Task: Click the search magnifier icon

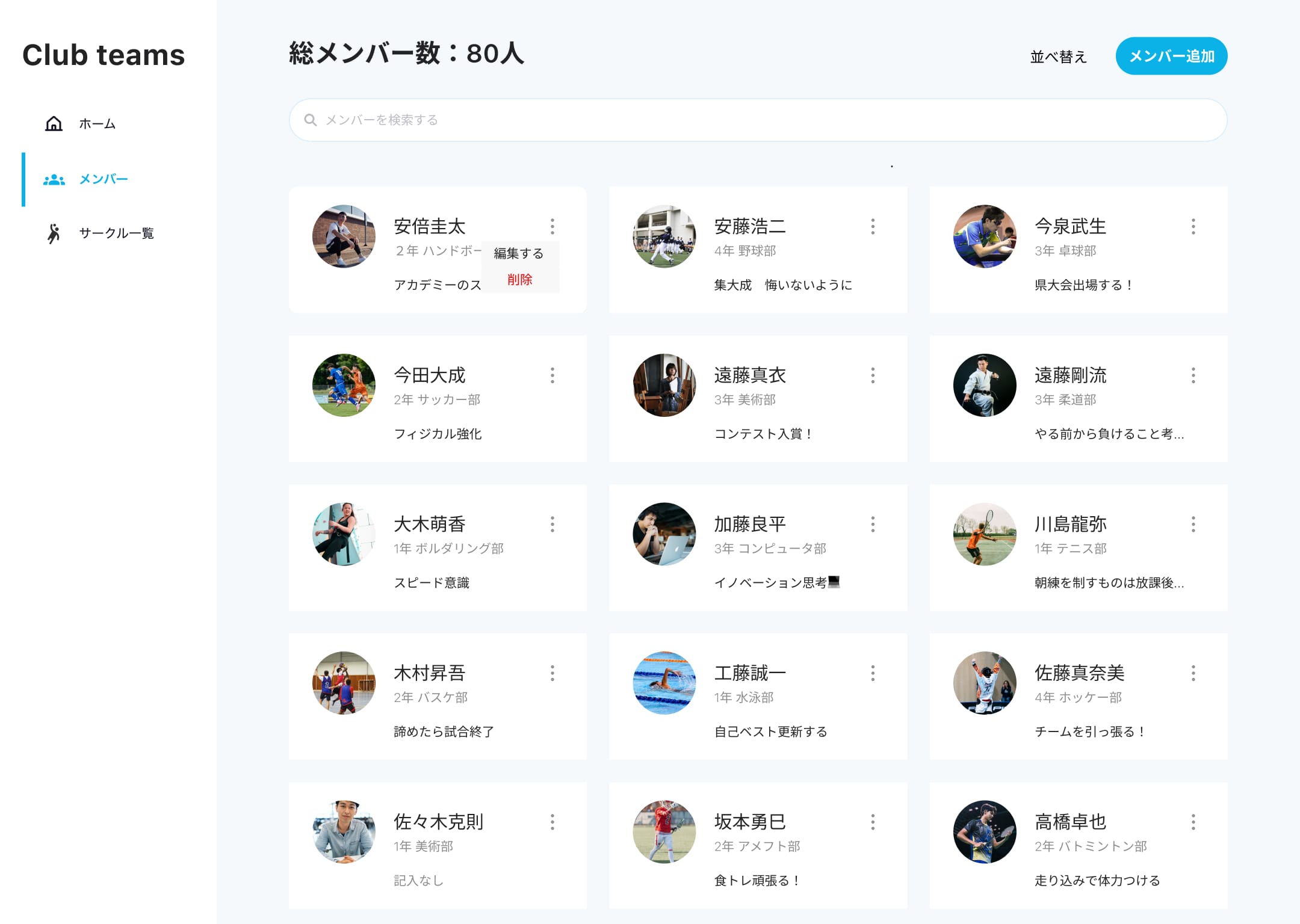Action: click(311, 120)
